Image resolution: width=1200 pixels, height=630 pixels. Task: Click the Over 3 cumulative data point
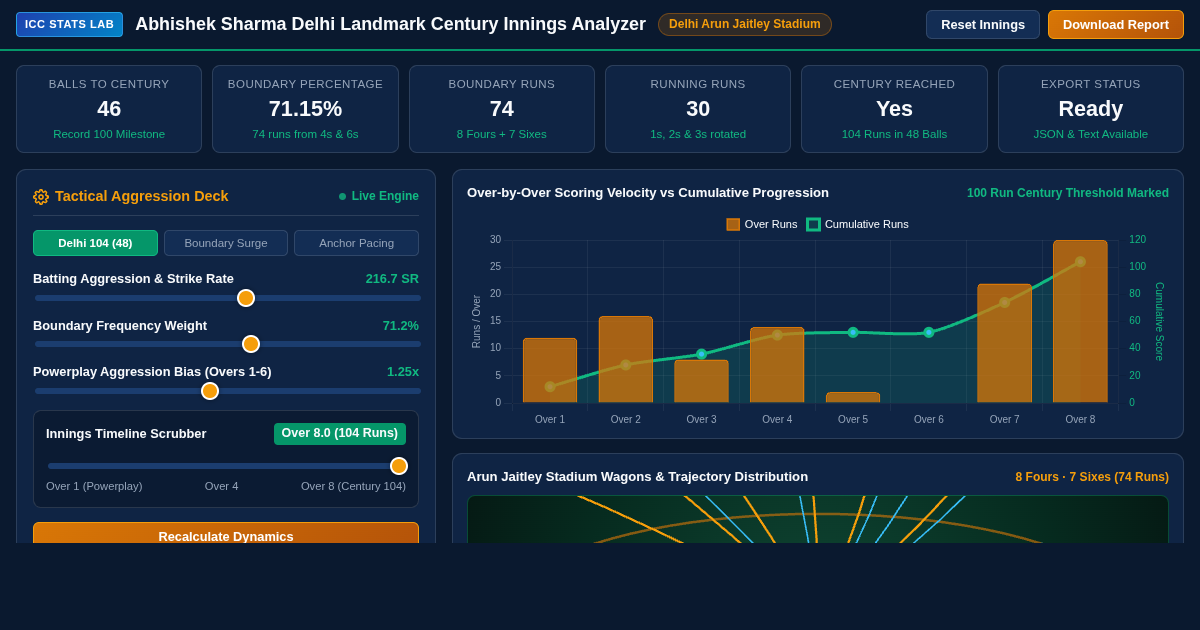click(x=701, y=354)
